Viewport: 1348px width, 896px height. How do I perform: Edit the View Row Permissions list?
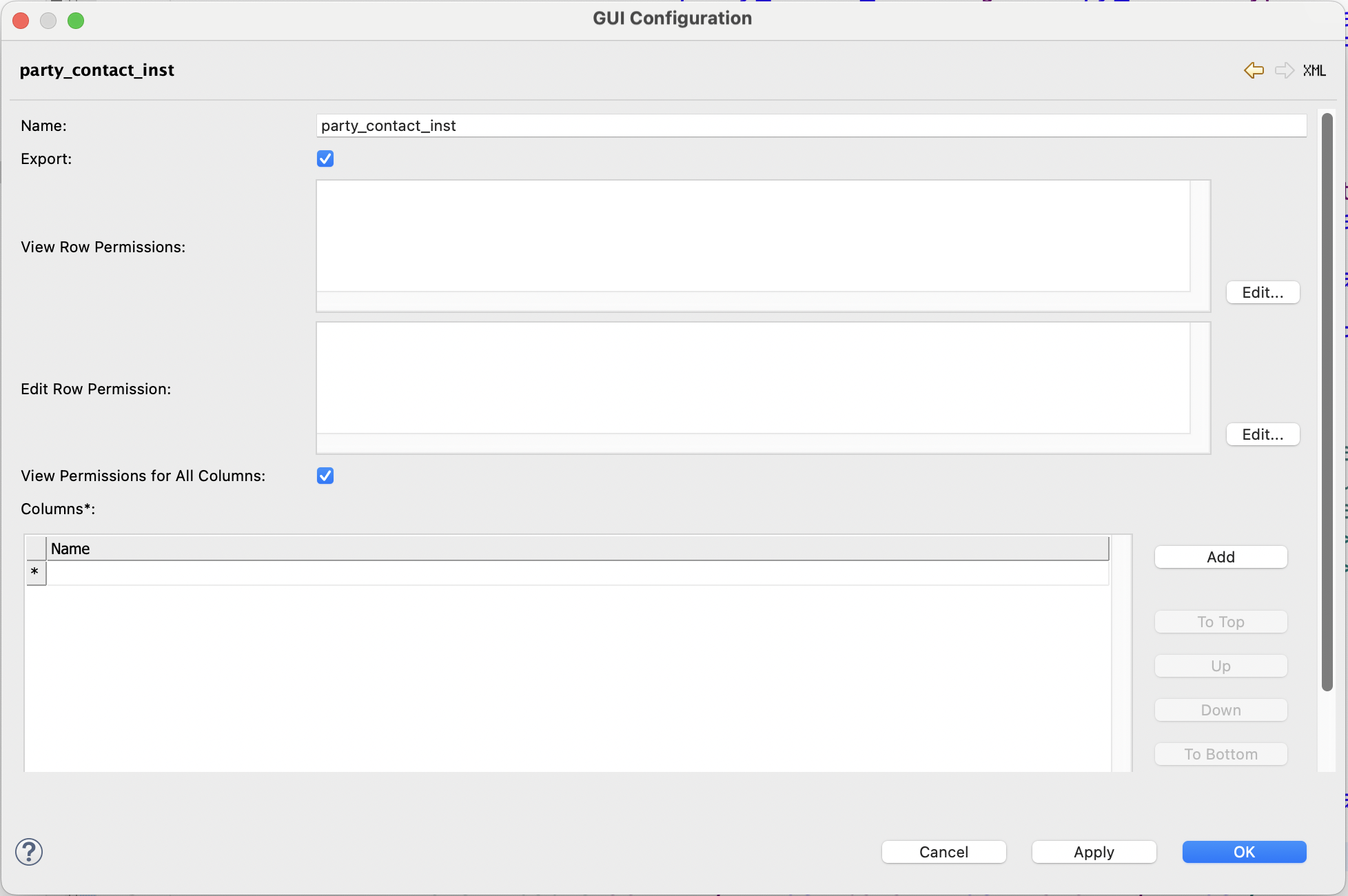pyautogui.click(x=1262, y=292)
